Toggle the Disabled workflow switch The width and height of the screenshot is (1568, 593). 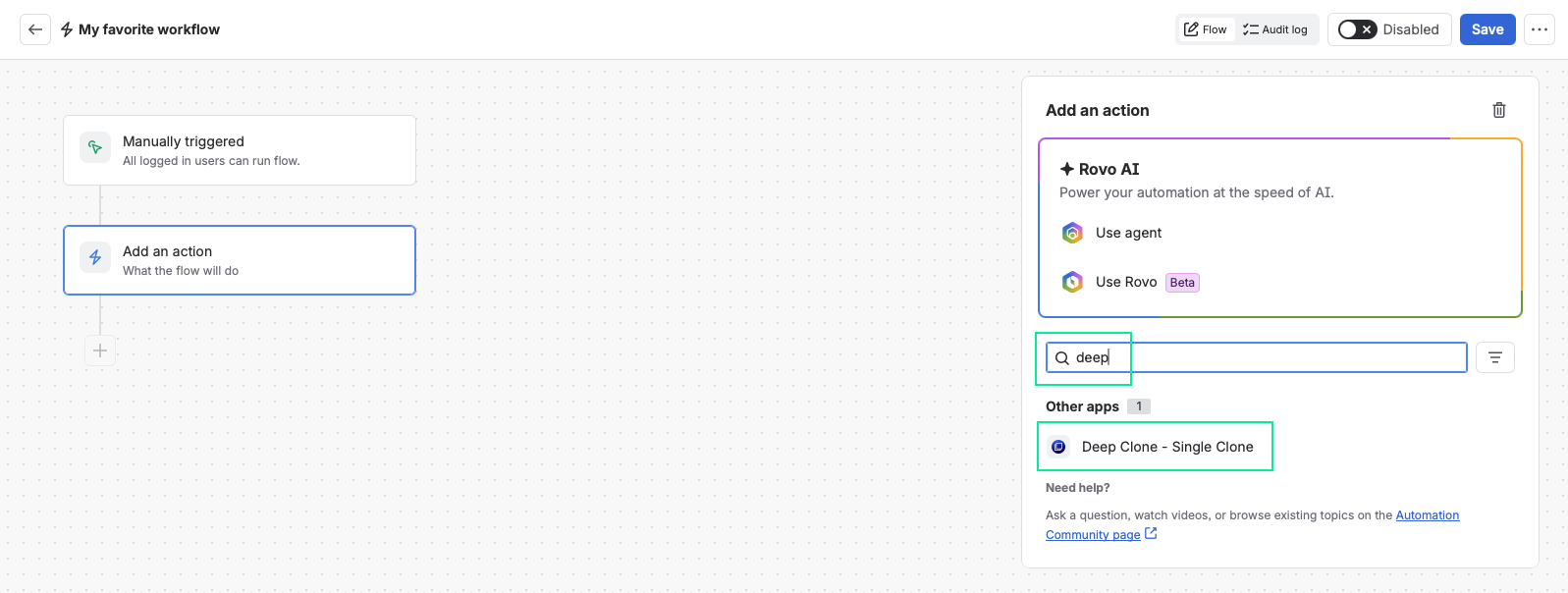pos(1358,29)
